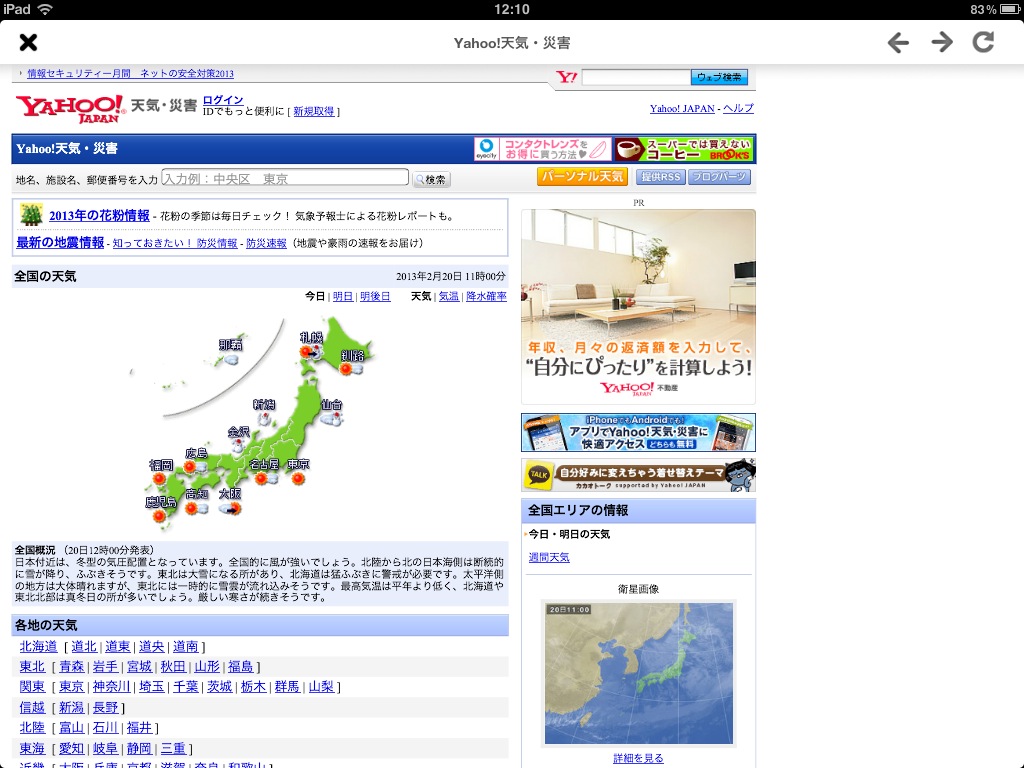Select the 天気 map view tab
Screen dimensions: 1024x768
421,296
